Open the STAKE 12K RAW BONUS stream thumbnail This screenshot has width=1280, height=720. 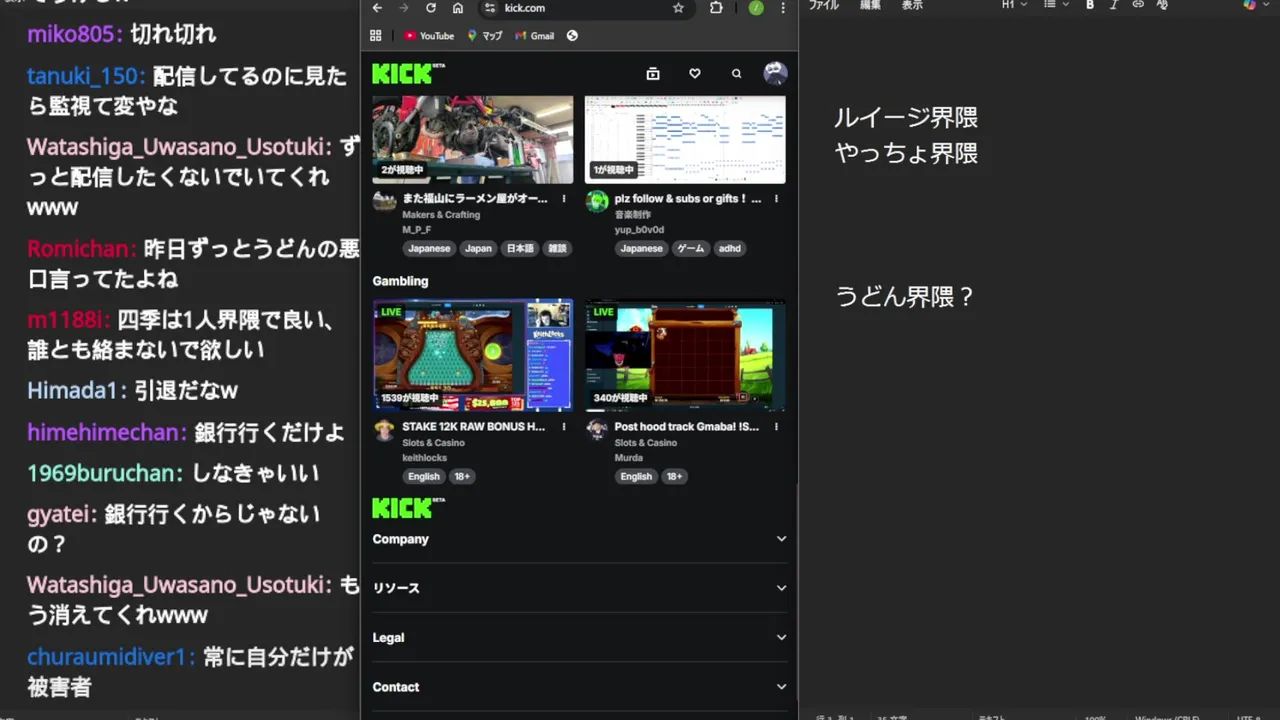pos(473,355)
